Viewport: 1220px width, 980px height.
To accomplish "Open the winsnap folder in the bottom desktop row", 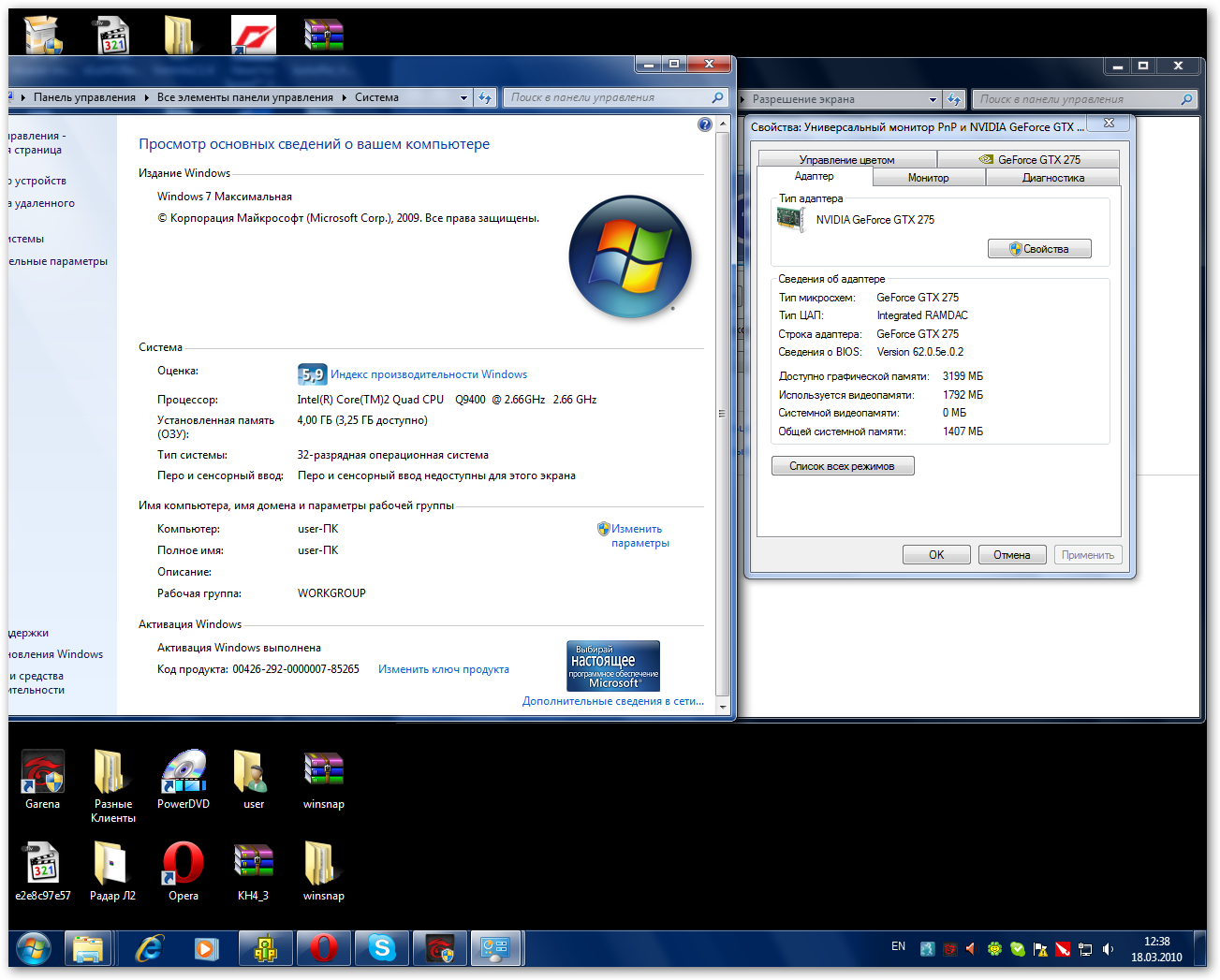I will click(x=323, y=871).
